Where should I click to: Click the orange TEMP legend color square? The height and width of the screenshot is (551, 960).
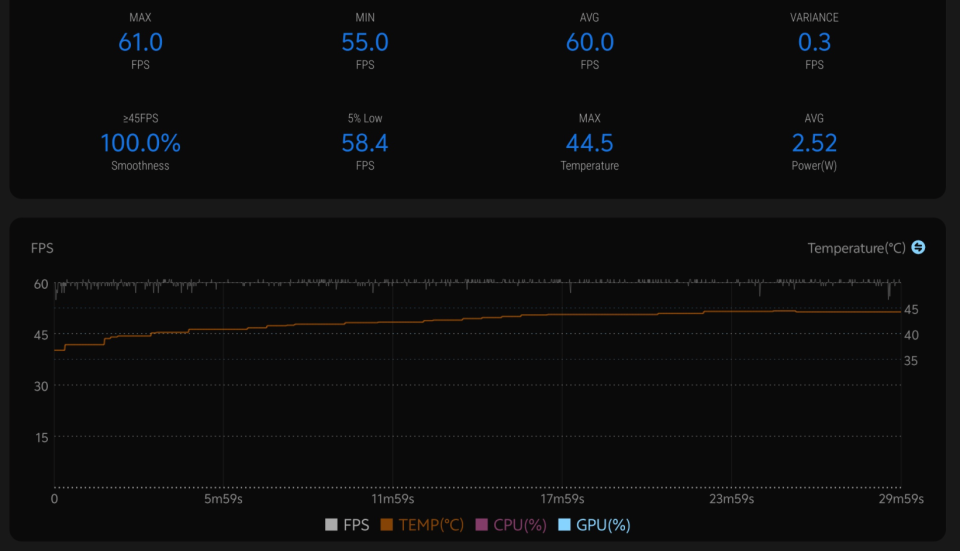coord(386,525)
